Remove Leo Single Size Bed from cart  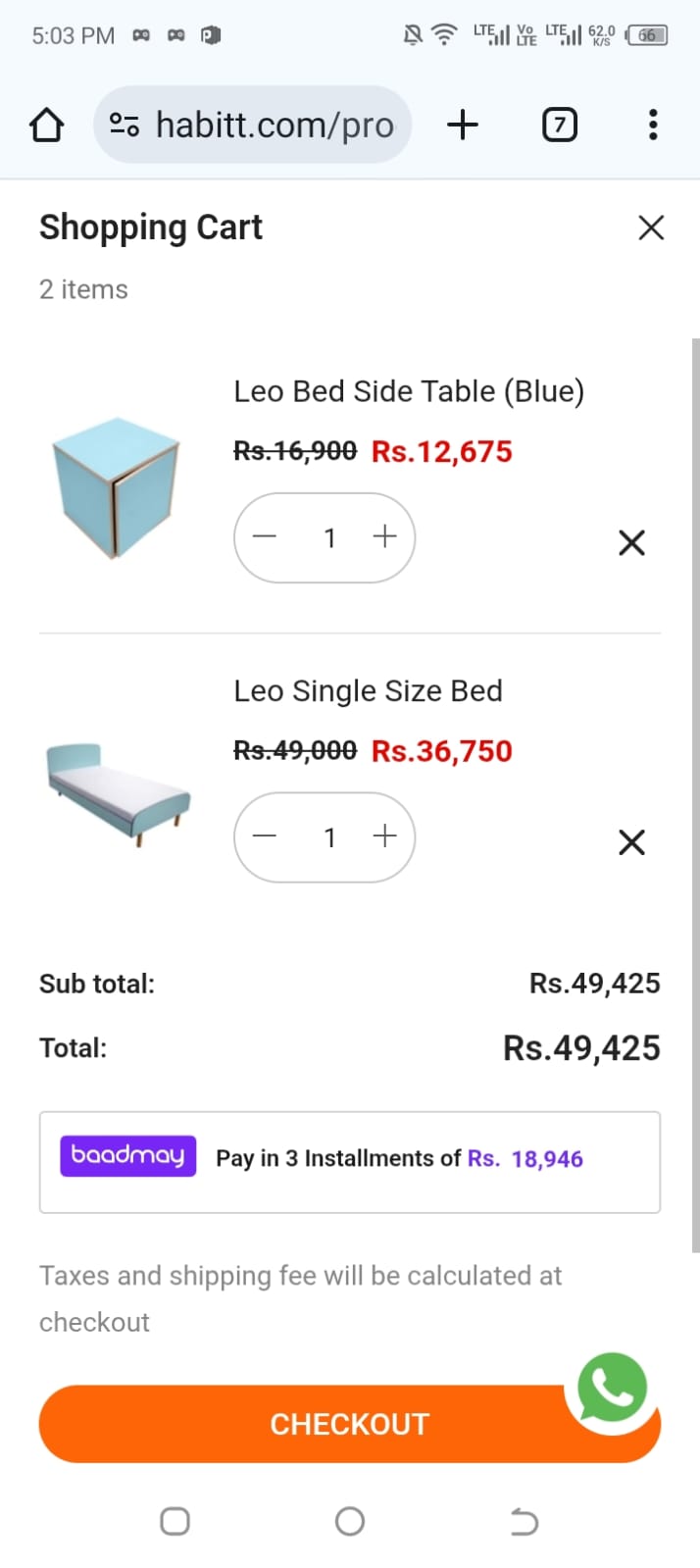pyautogui.click(x=630, y=841)
